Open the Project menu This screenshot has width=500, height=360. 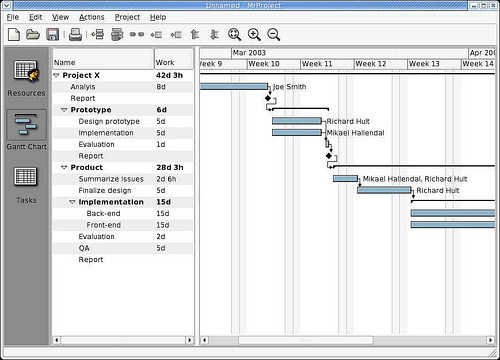[127, 17]
